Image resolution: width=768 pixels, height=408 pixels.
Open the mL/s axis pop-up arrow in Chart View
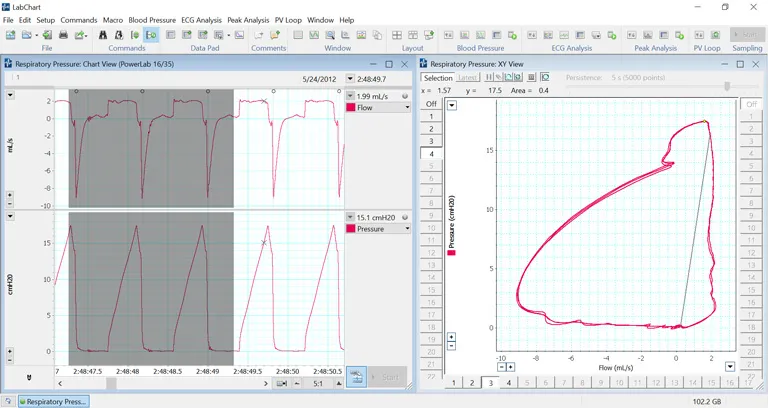[10, 95]
